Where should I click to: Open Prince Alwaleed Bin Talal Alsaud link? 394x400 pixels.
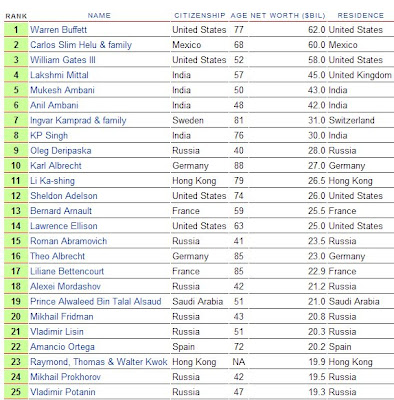(x=96, y=301)
